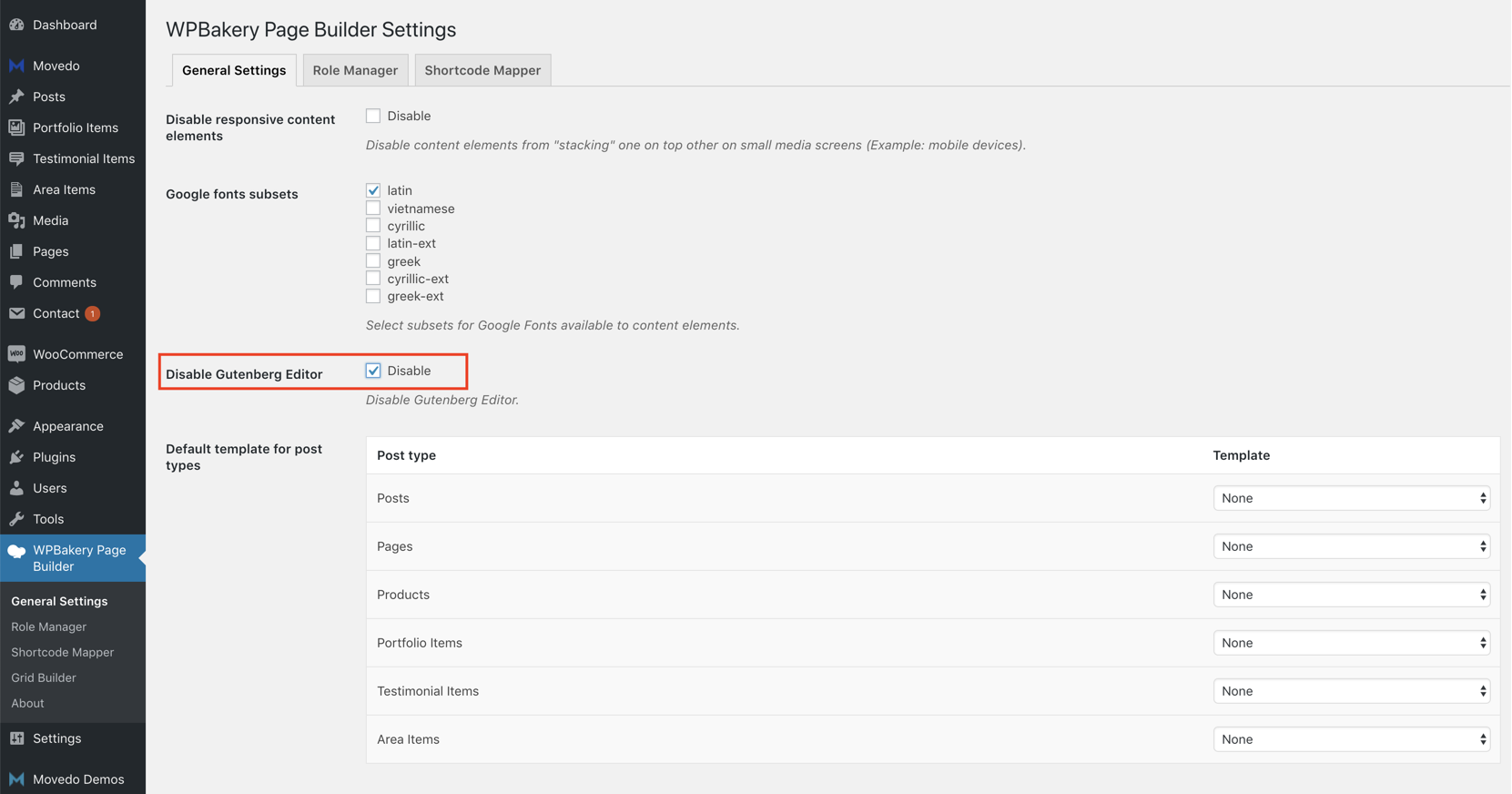Switch to the Role Manager tab
This screenshot has height=794, width=1512.
coord(355,70)
